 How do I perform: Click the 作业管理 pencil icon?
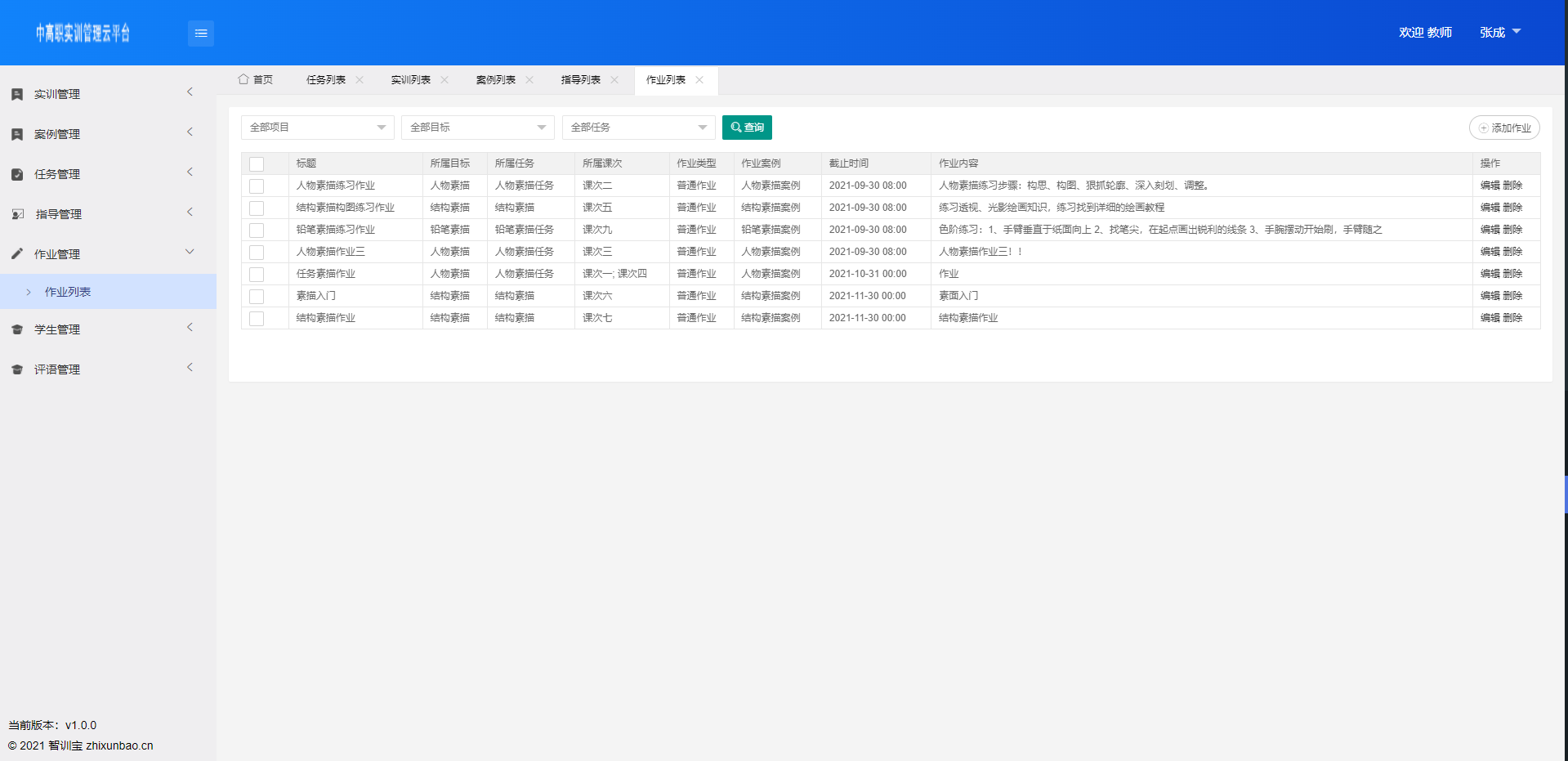point(17,254)
